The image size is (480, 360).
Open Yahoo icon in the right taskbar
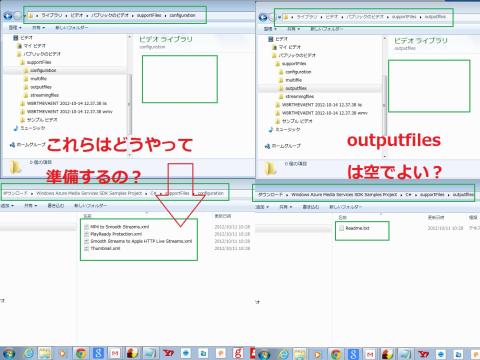pos(423,354)
